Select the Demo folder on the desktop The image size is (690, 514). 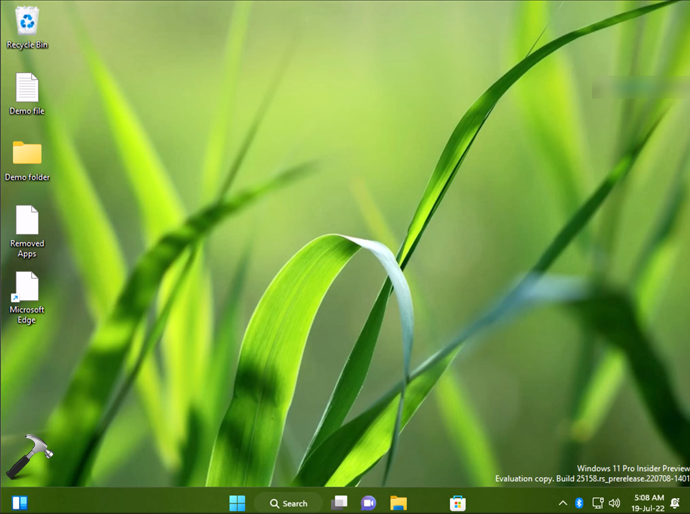pyautogui.click(x=27, y=153)
